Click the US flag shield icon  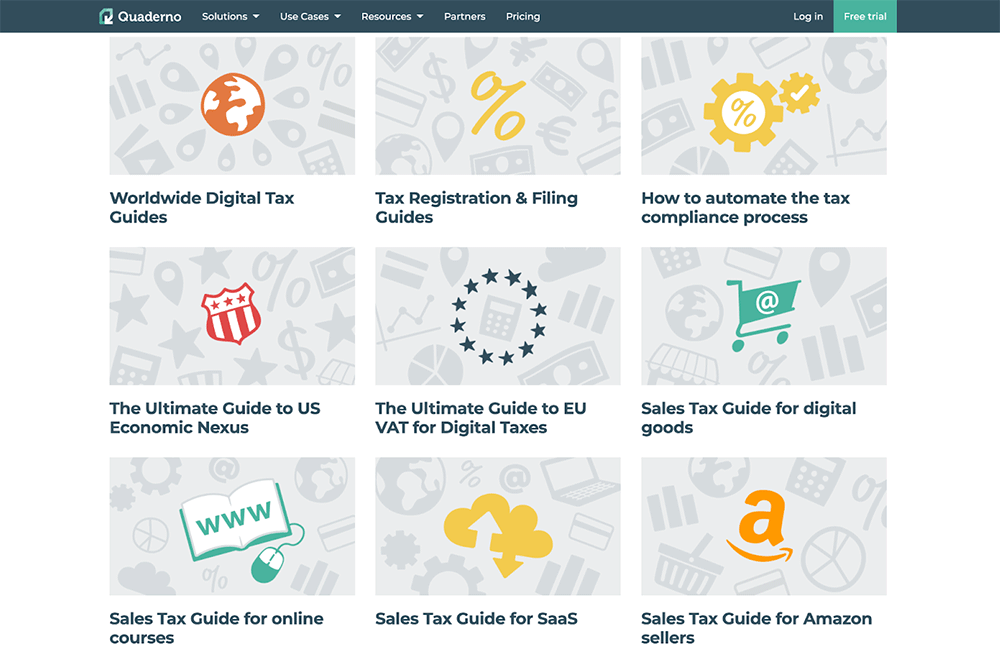click(231, 315)
